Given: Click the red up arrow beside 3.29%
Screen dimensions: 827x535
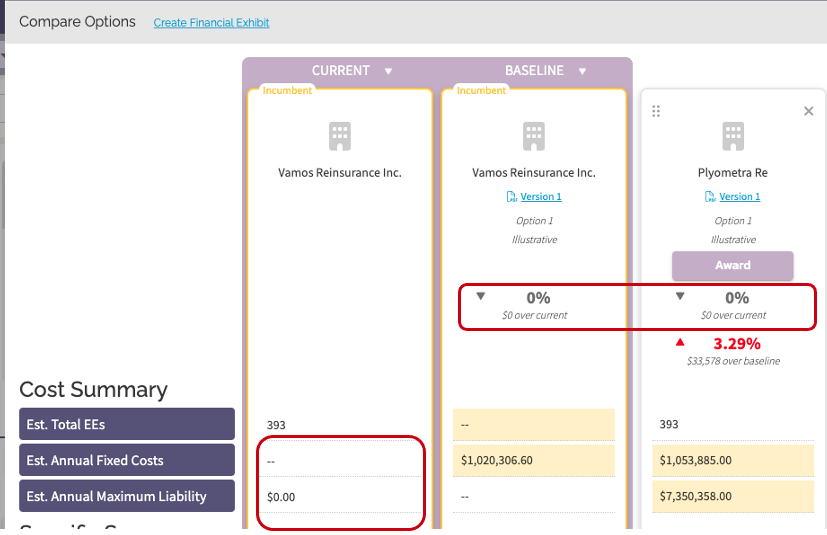Looking at the screenshot, I should pos(680,342).
